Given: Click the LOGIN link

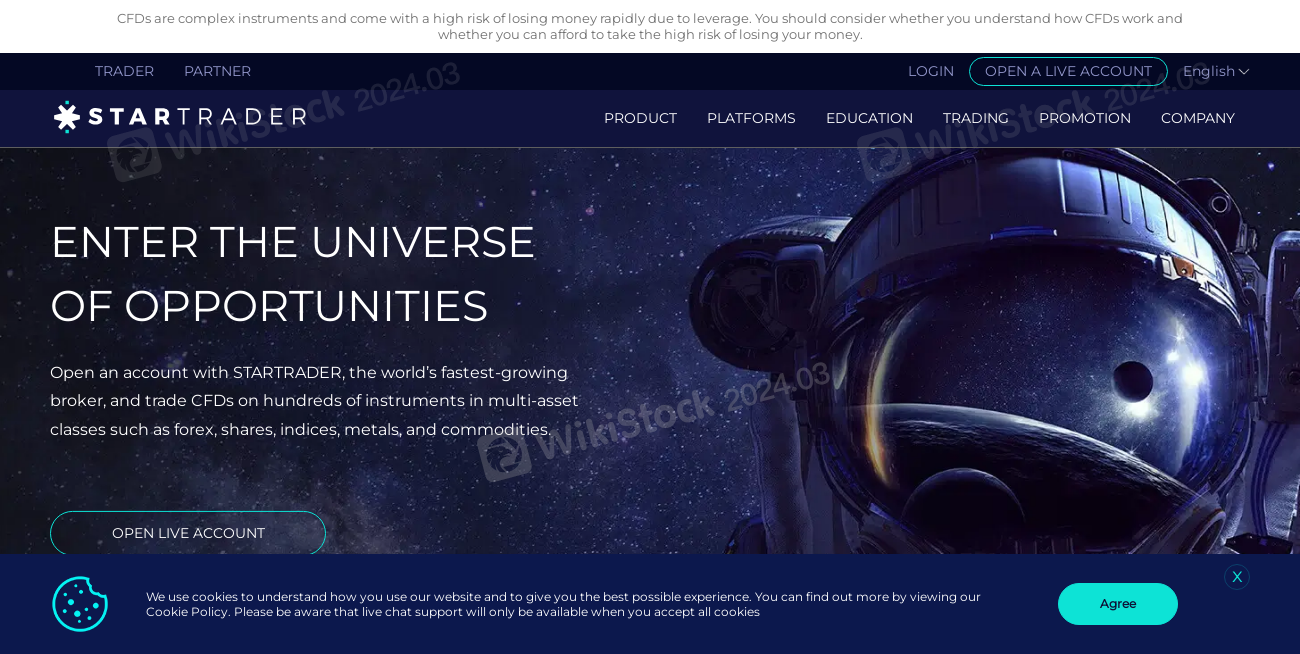Looking at the screenshot, I should [x=931, y=71].
